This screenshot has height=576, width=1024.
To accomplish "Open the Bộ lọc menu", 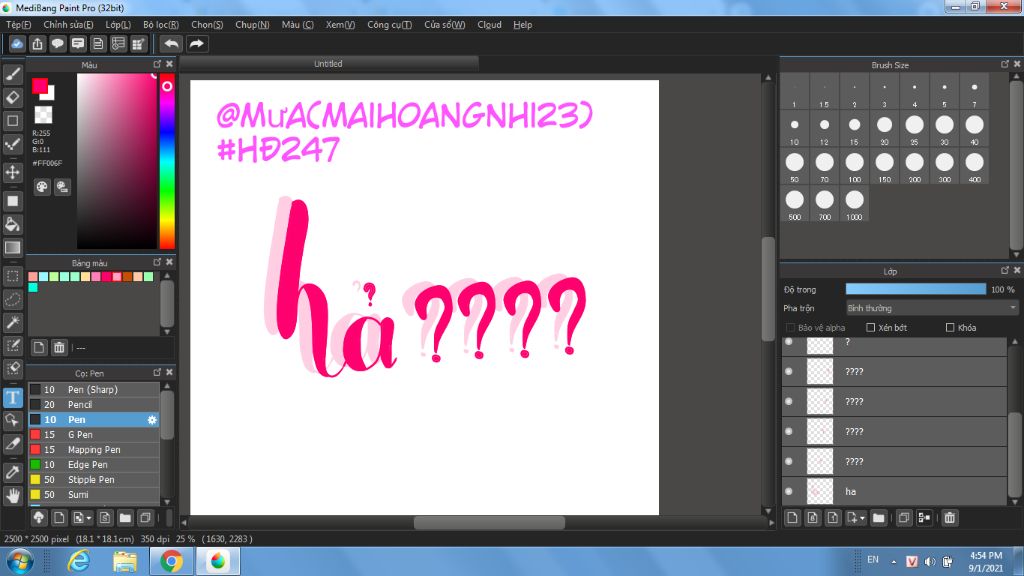I will 161,25.
